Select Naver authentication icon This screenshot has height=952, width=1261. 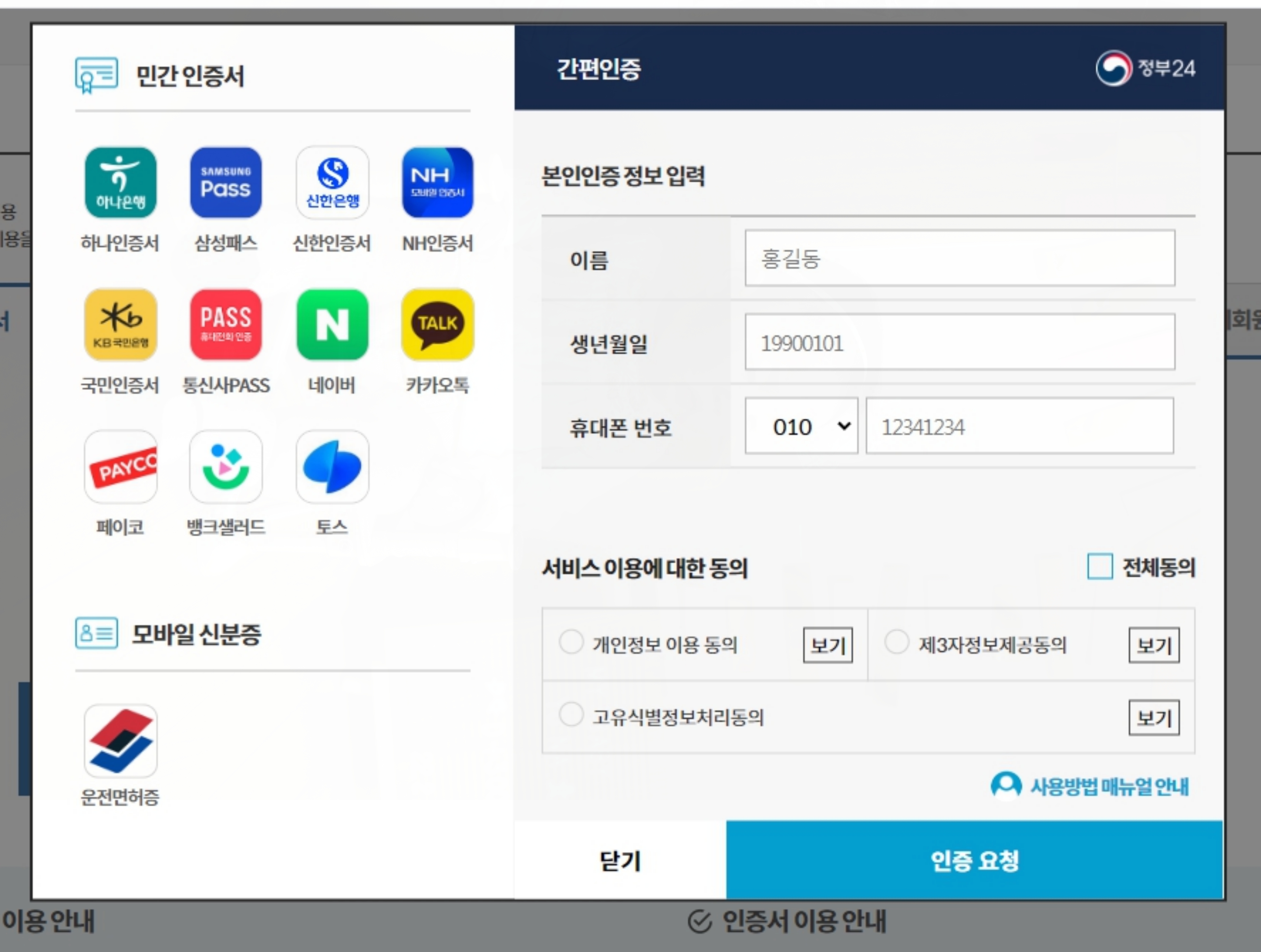(x=332, y=325)
